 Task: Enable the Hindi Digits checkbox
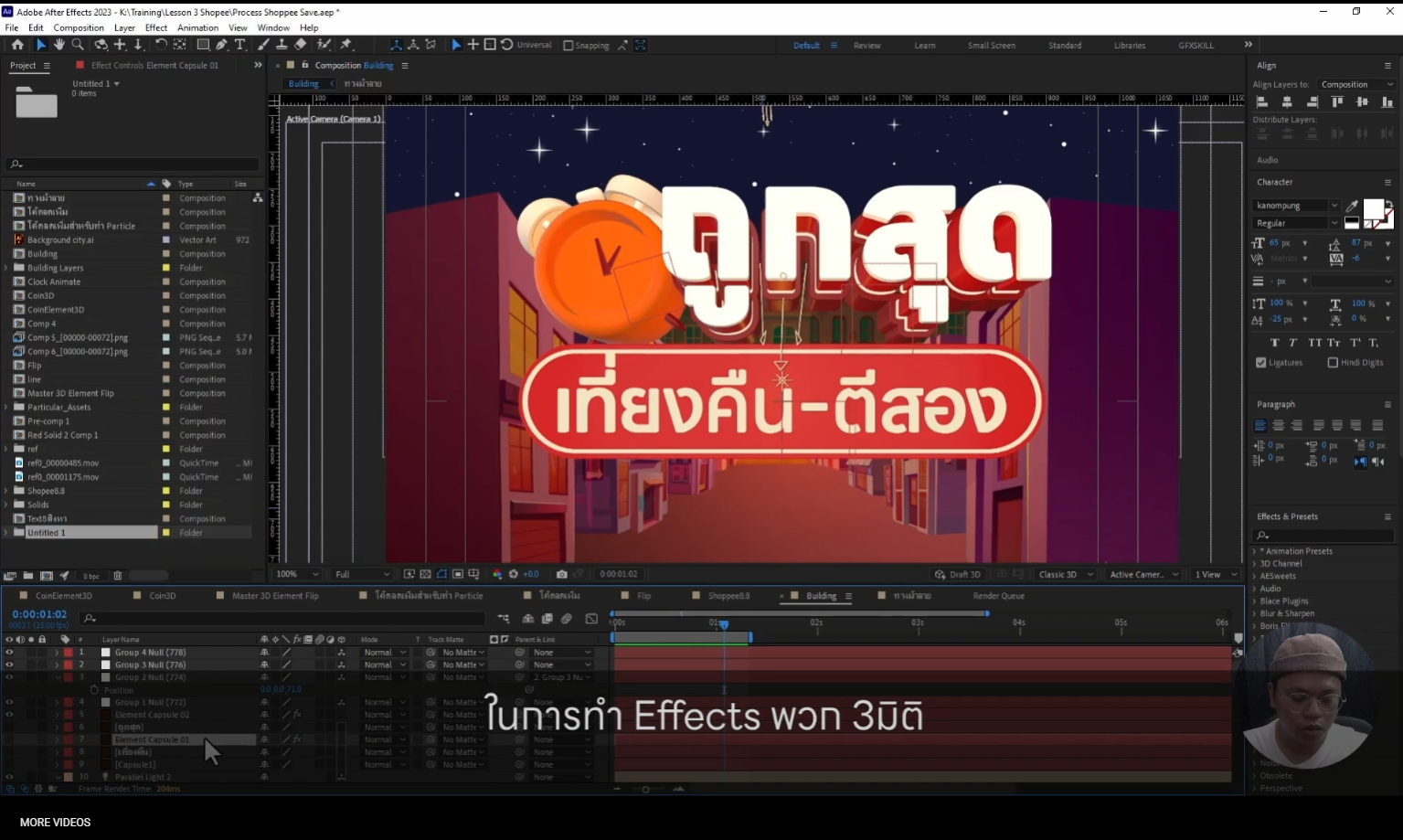1333,363
